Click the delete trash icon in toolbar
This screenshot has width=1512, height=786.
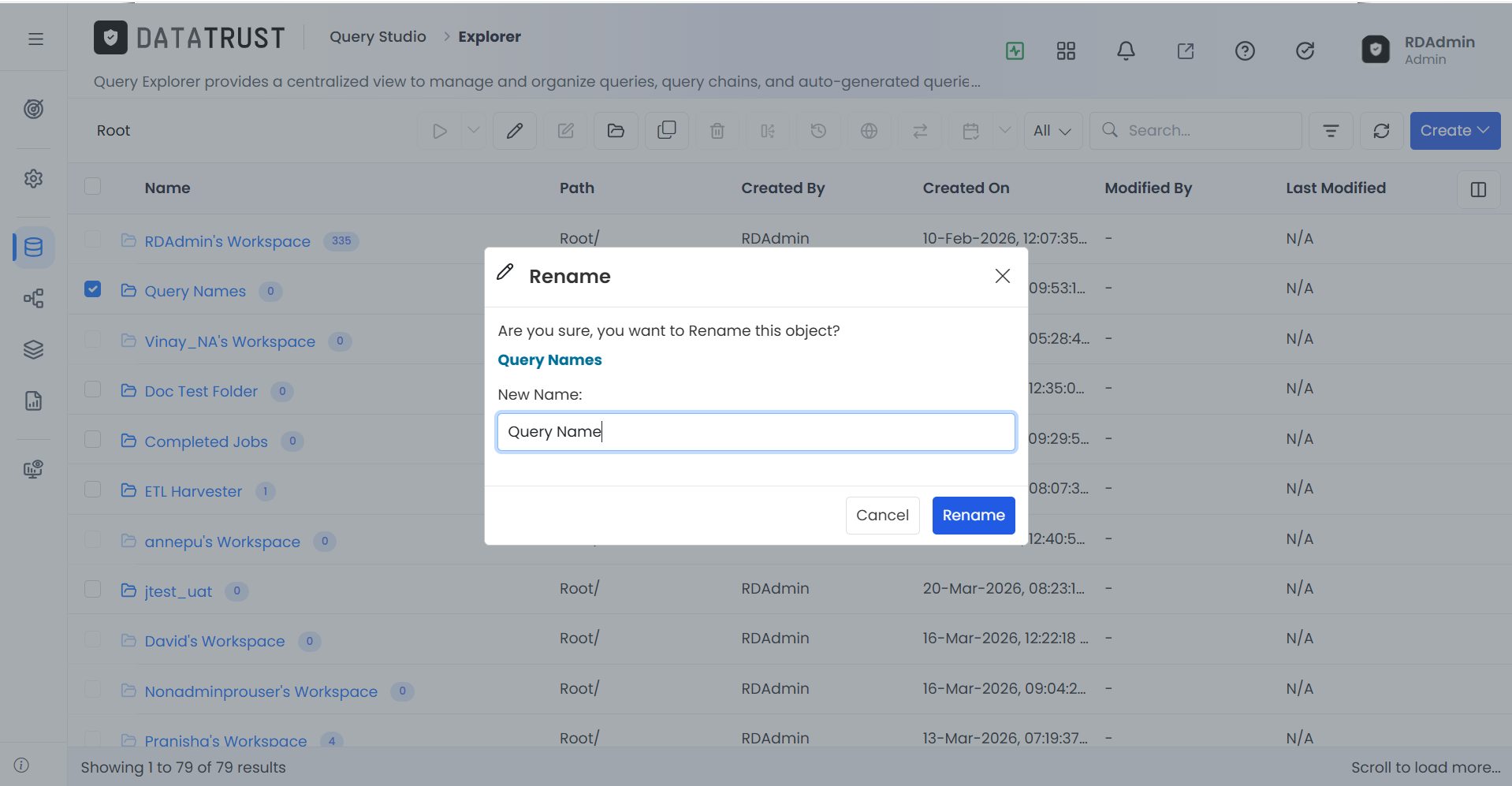717,131
